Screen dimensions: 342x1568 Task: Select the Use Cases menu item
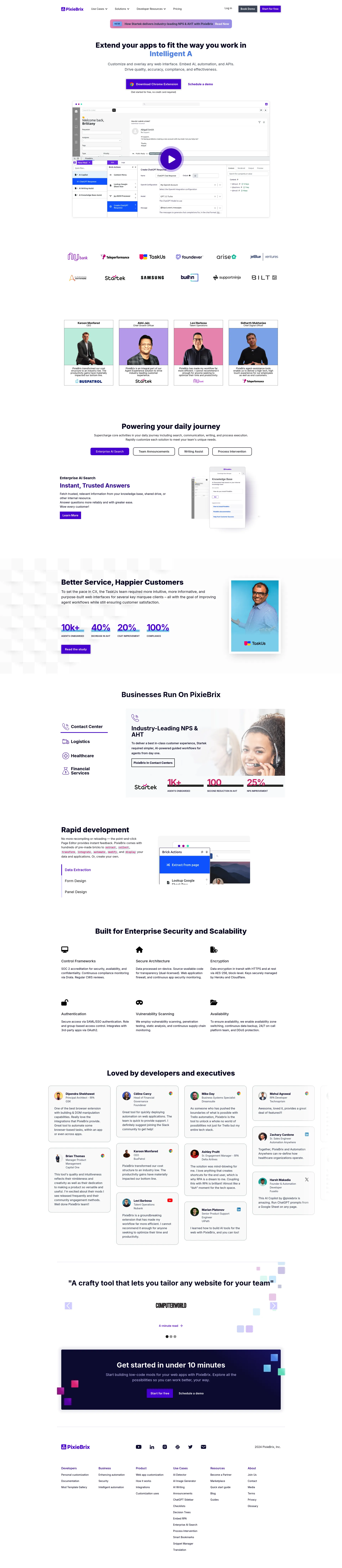pos(100,7)
